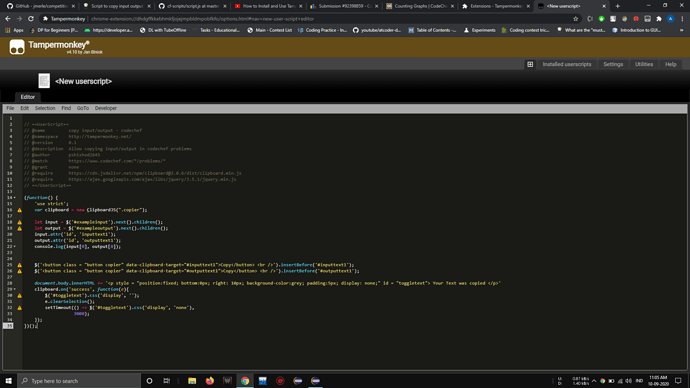Click the browser forward arrow
This screenshot has width=690, height=388.
19,19
